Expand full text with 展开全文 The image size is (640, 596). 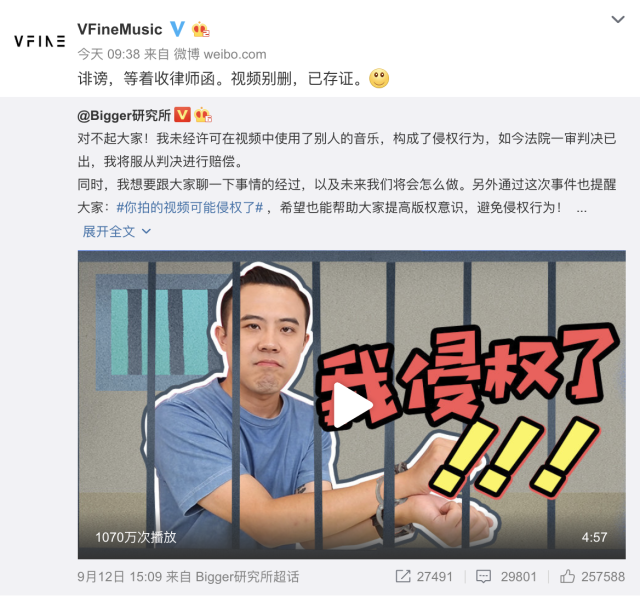(x=117, y=231)
